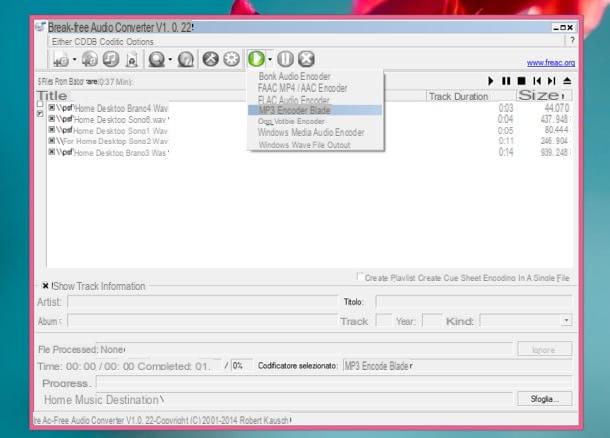Click into the Year field
Viewport: 610px width, 438px height.
point(432,321)
